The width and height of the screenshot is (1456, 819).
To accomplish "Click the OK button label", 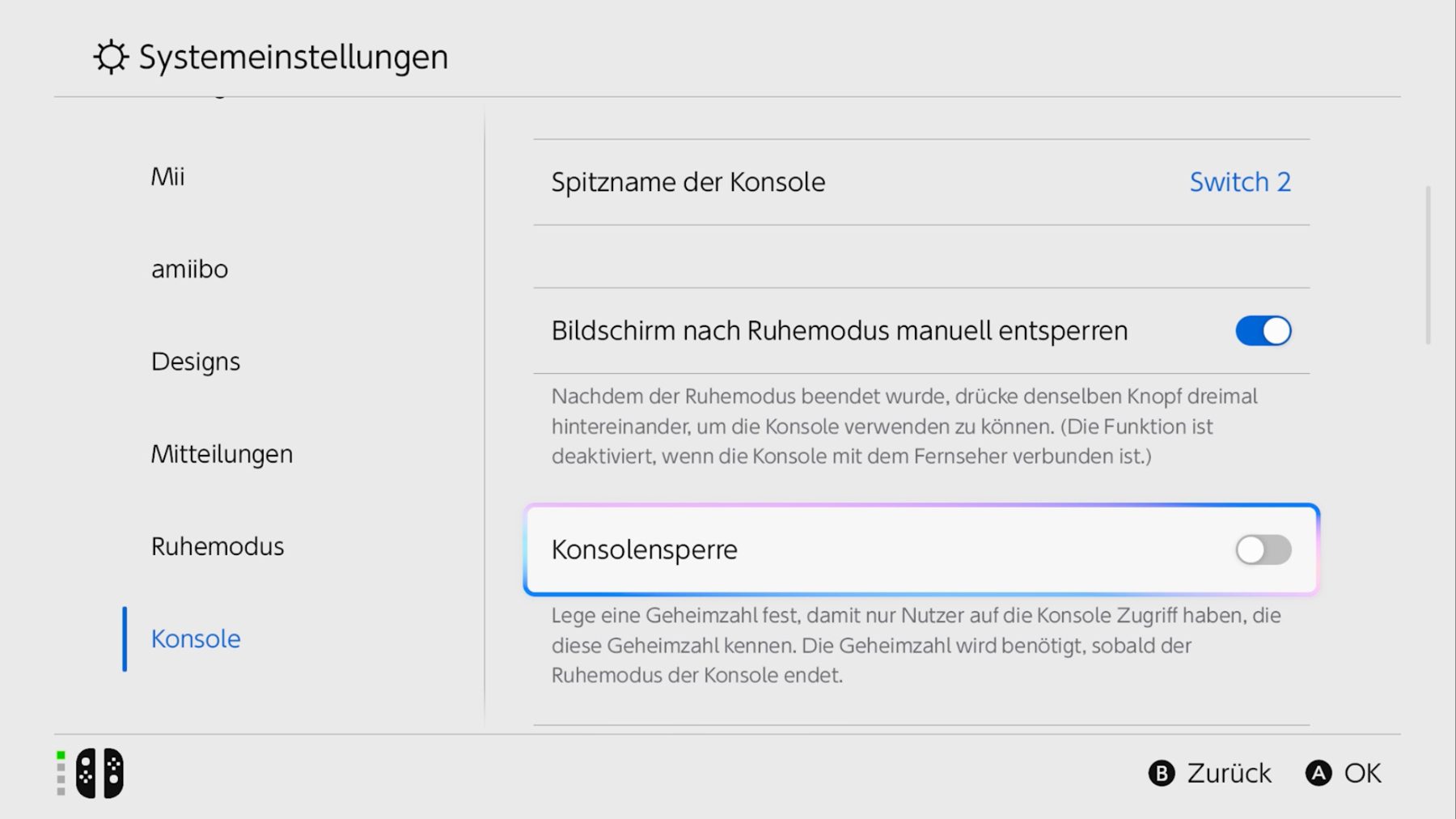I will tap(1362, 774).
